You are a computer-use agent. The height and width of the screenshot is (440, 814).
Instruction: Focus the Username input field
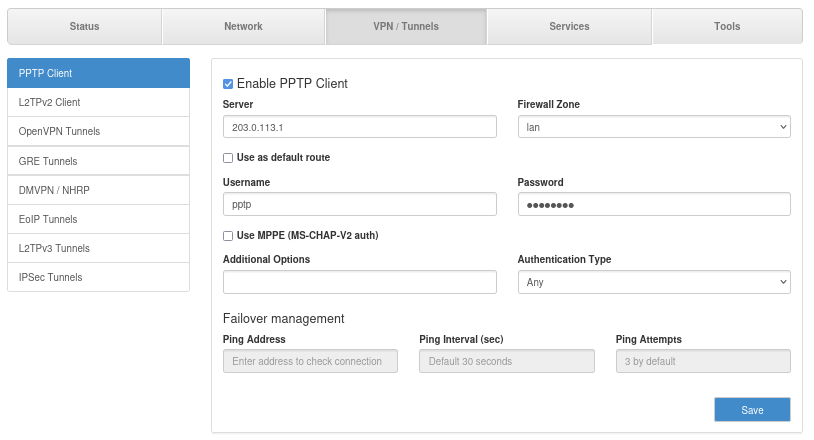359,204
